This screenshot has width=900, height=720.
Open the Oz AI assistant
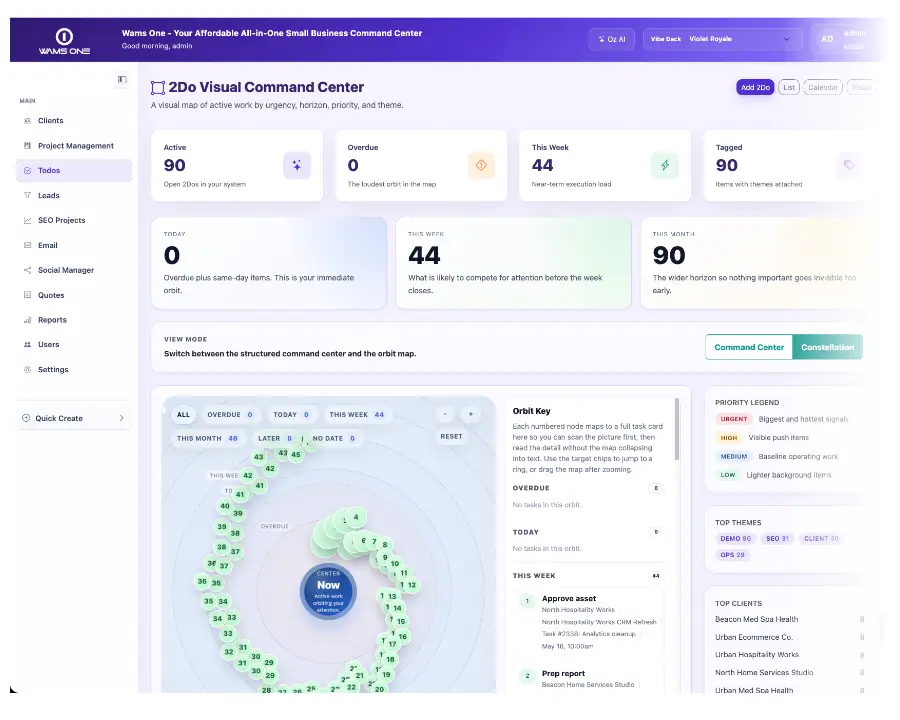(612, 39)
